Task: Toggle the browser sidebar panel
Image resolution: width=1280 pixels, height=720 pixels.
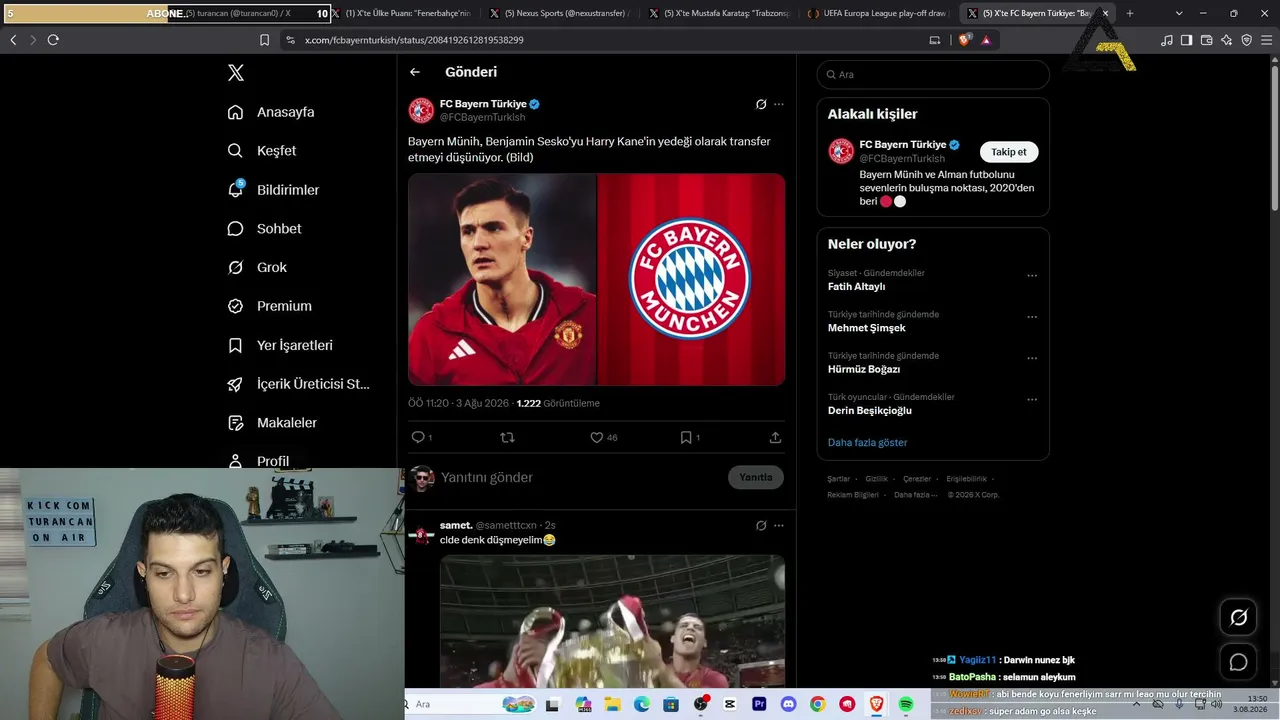Action: [1186, 40]
